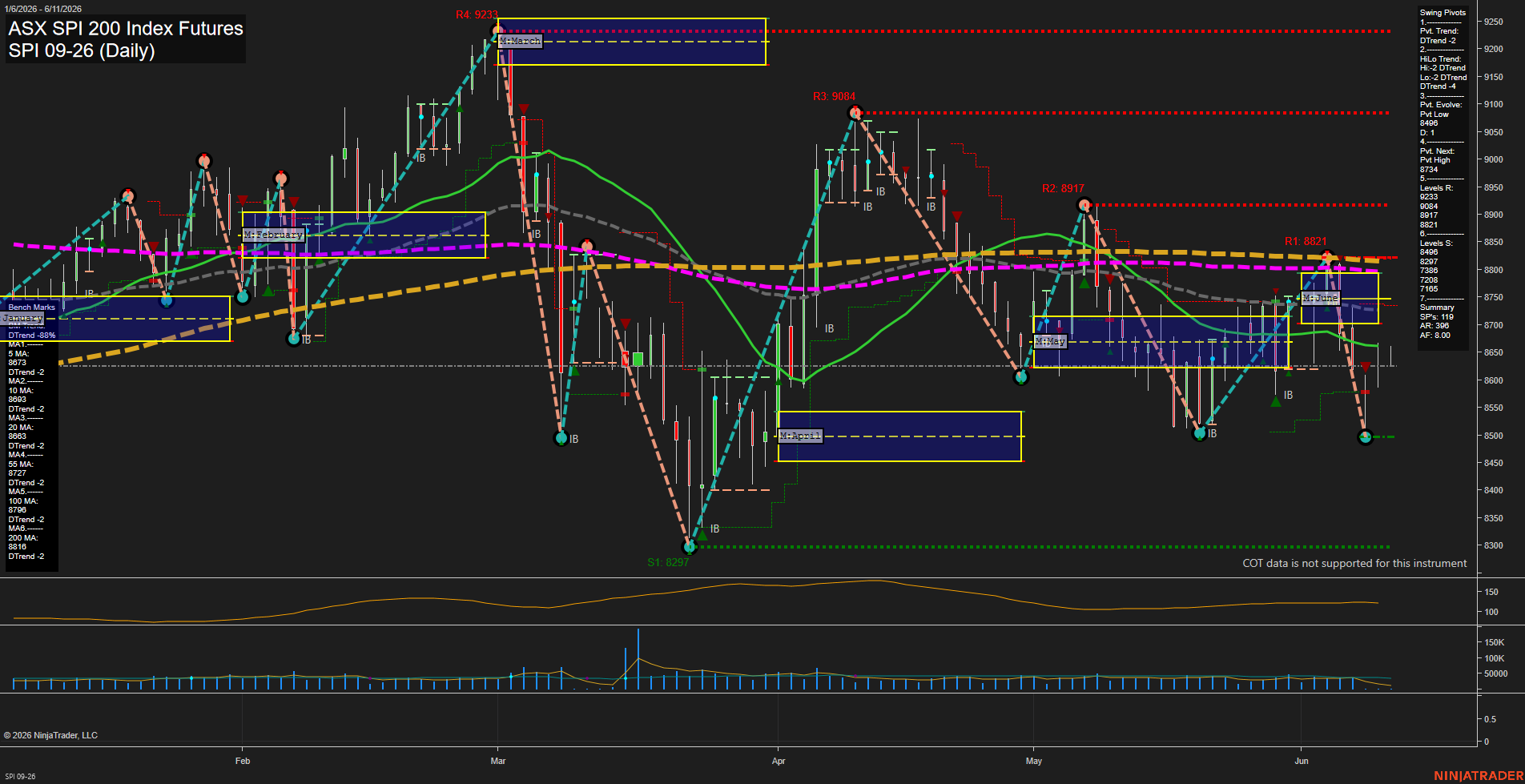Click the 200 MA reading in benchmarks
Viewport: 1525px width, 784px height.
[x=22, y=542]
